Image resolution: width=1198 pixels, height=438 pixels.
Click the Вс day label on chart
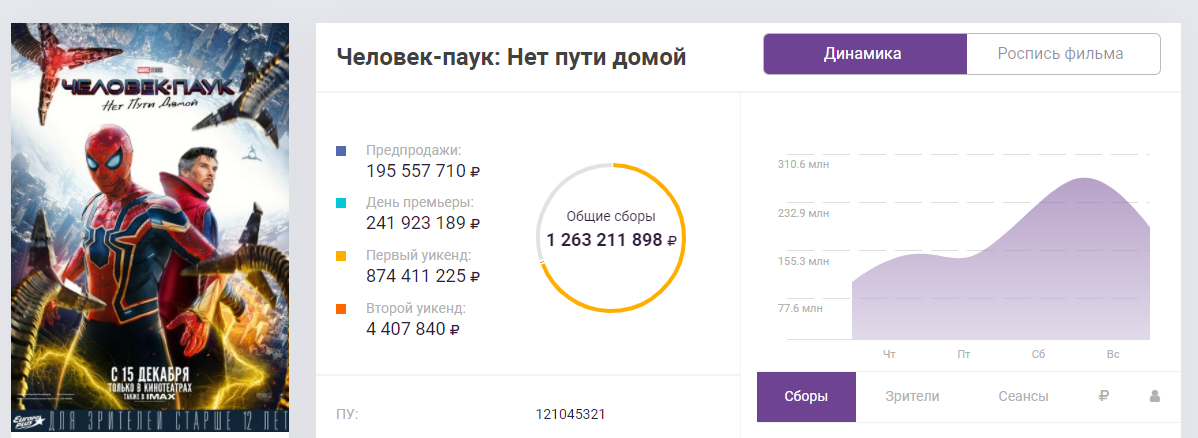(x=1113, y=355)
